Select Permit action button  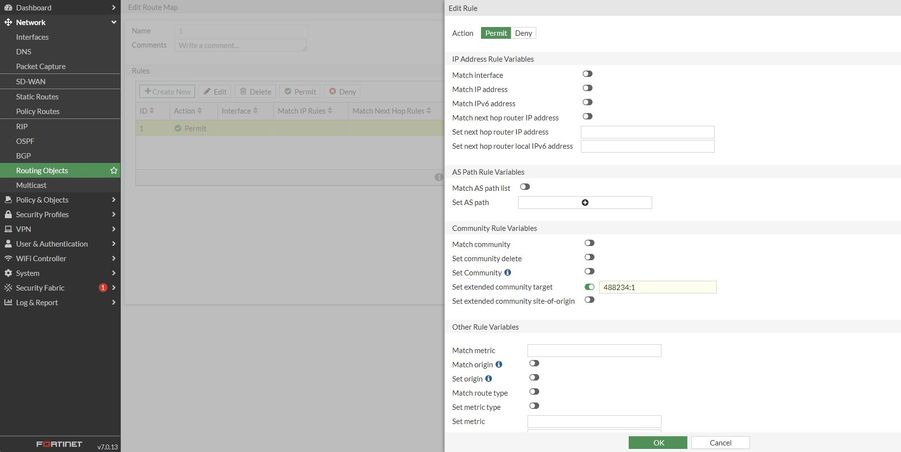tap(496, 33)
